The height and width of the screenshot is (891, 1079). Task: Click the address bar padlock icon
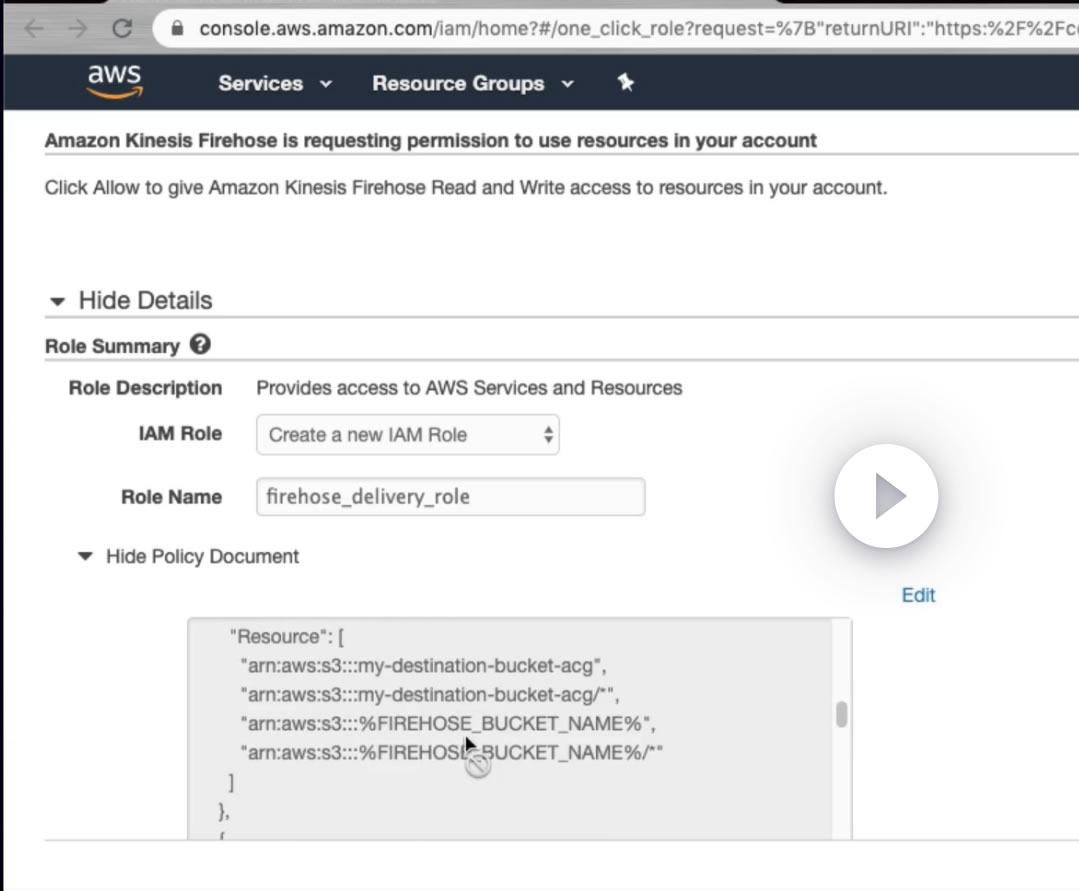178,28
